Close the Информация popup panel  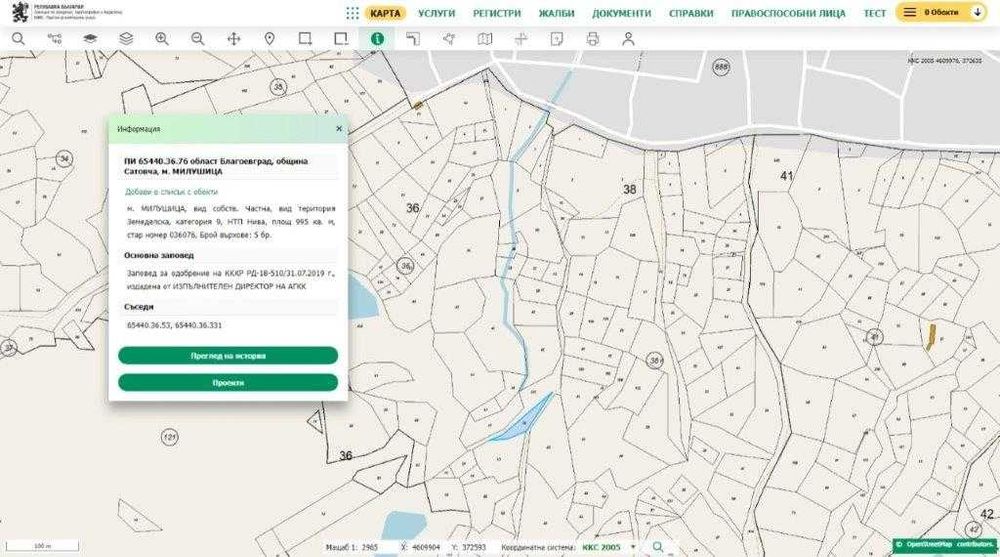[338, 129]
